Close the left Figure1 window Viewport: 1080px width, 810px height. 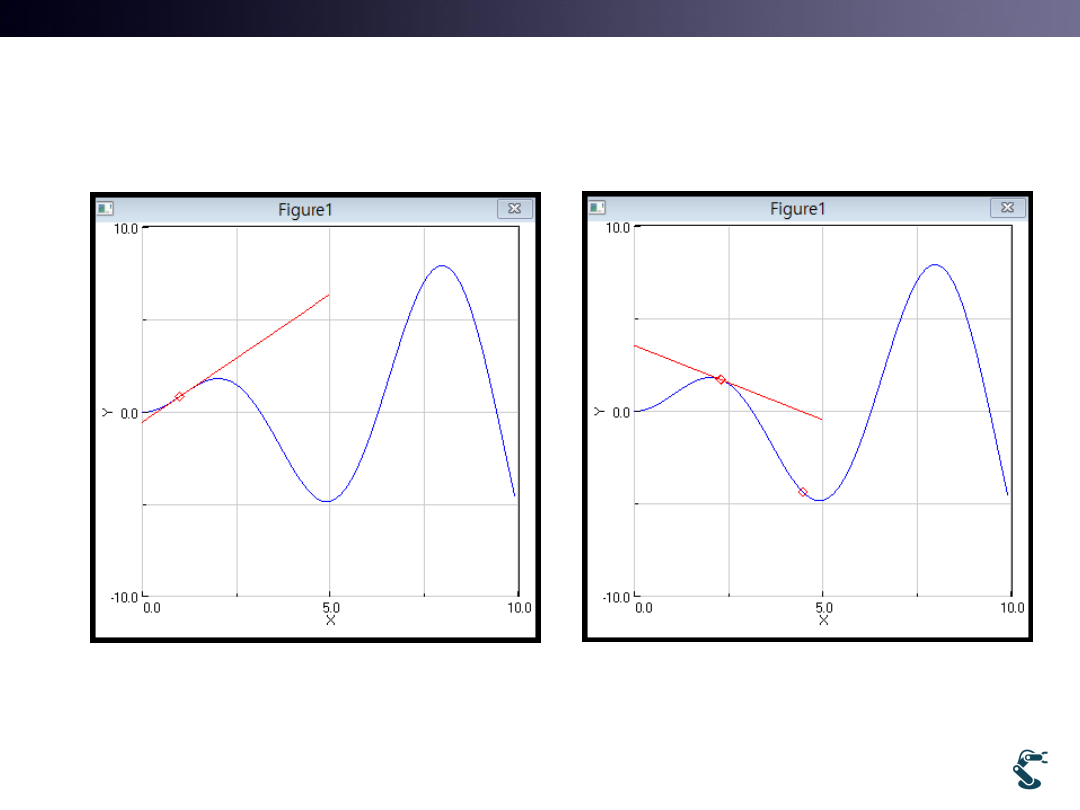(514, 208)
